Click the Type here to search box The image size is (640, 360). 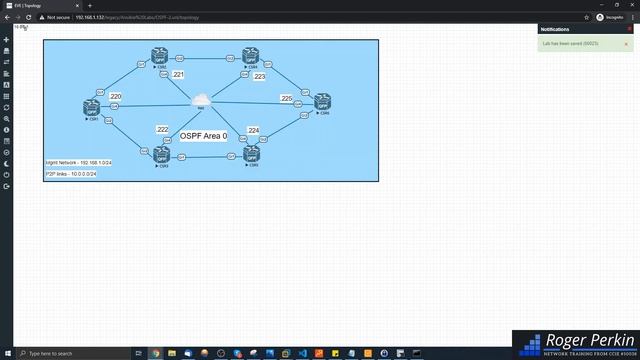tap(73, 353)
